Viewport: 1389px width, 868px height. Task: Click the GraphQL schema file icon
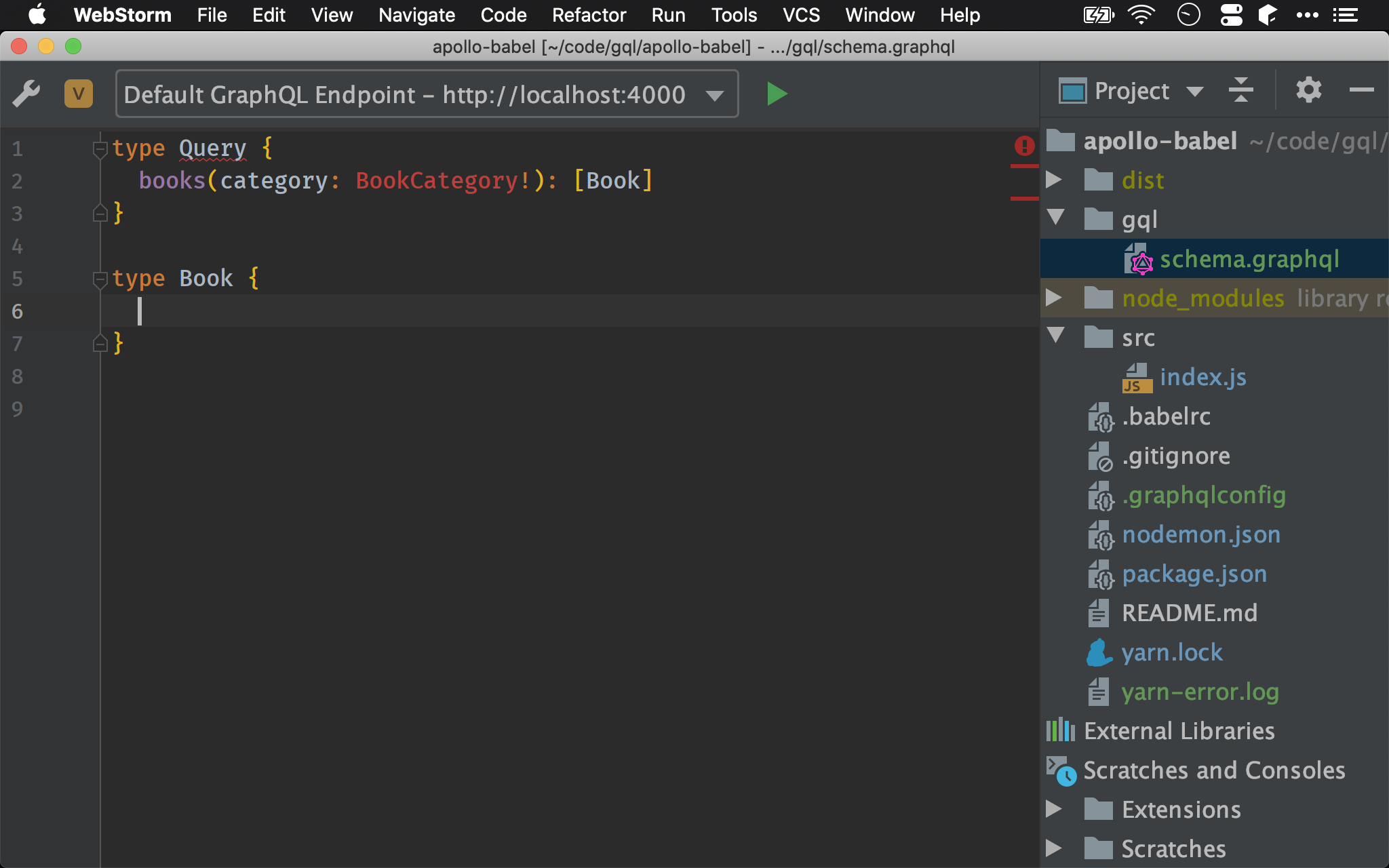pyautogui.click(x=1140, y=259)
